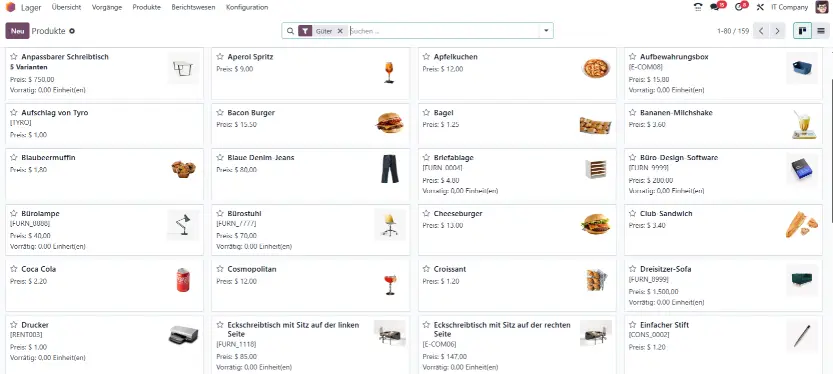Go to the Übersicht menu item
Viewport: 833px width, 374px height.
[66, 7]
